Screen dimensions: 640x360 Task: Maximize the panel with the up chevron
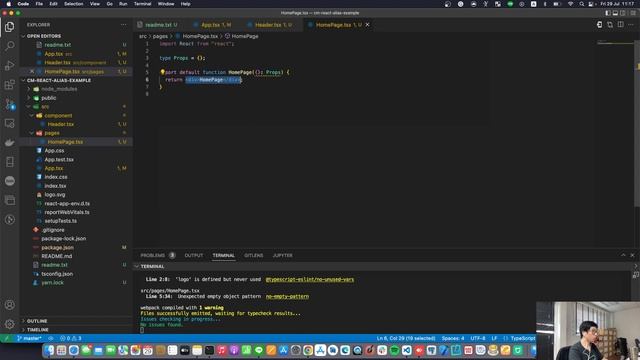coord(623,255)
